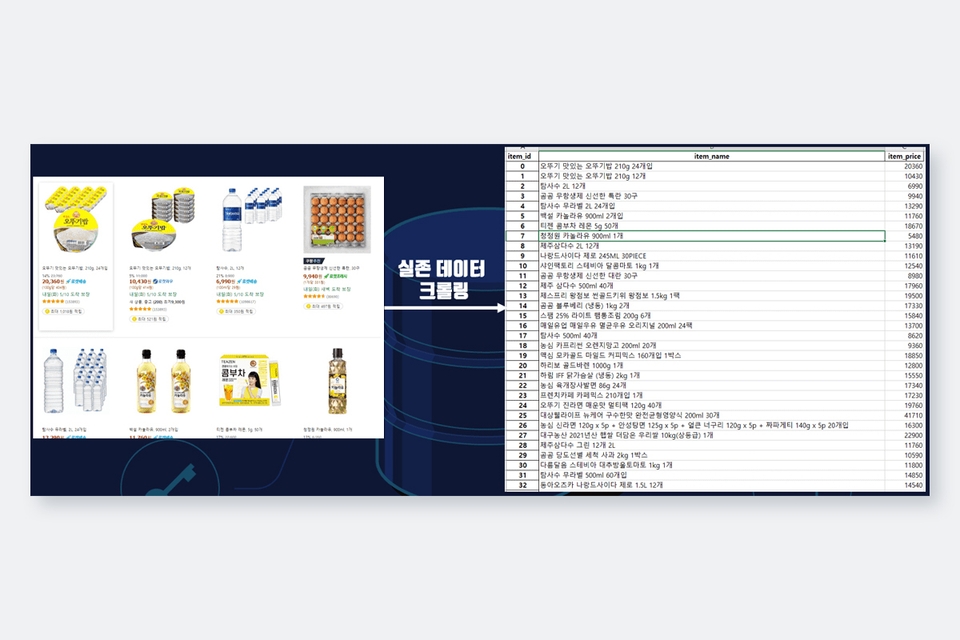Click price cell 5480
The height and width of the screenshot is (640, 960).
tap(904, 236)
